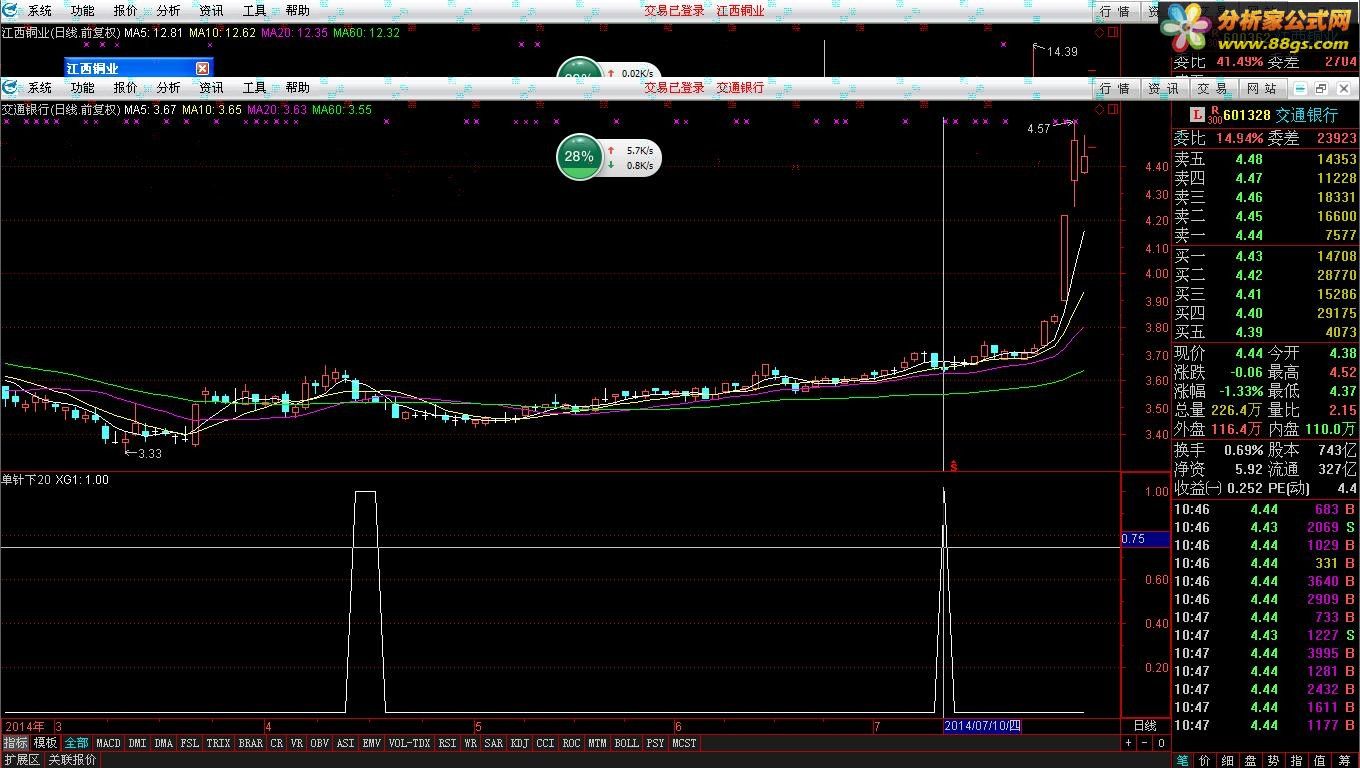Click the diamond marker icon beside the 交通银行 chart
This screenshot has width=1360, height=768.
1100,109
